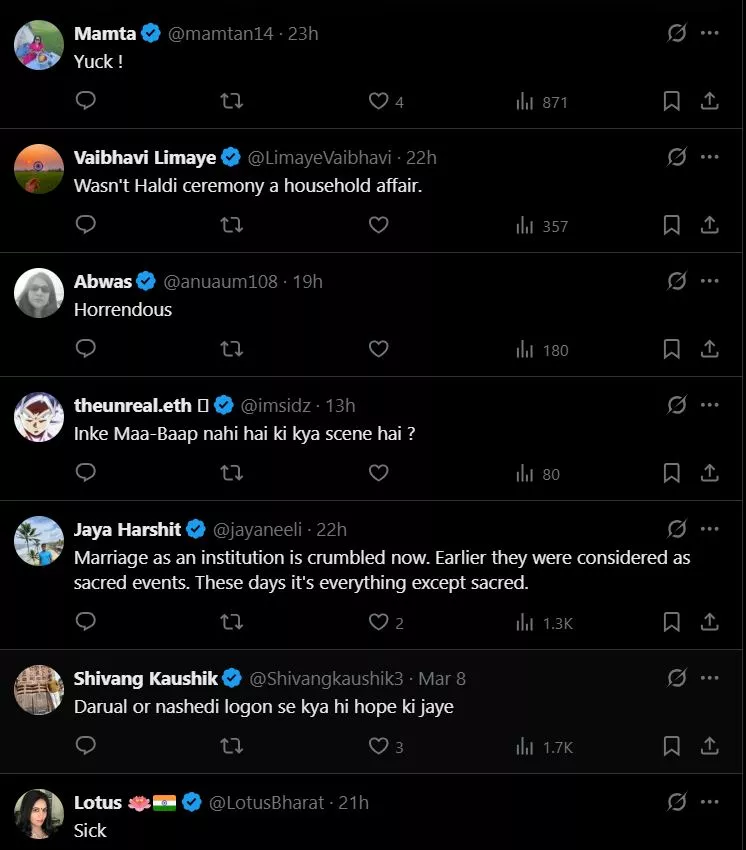Click Lotus's profile picture
This screenshot has height=850, width=746.
(39, 813)
